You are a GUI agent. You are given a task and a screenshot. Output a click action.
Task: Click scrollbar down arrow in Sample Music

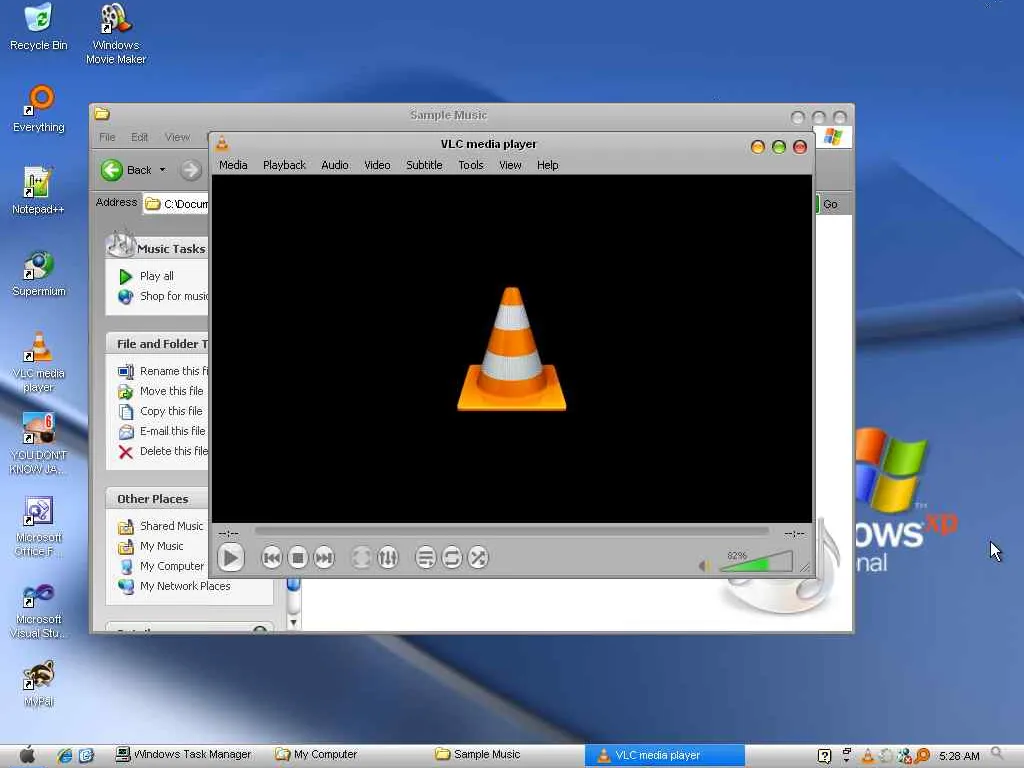click(293, 622)
